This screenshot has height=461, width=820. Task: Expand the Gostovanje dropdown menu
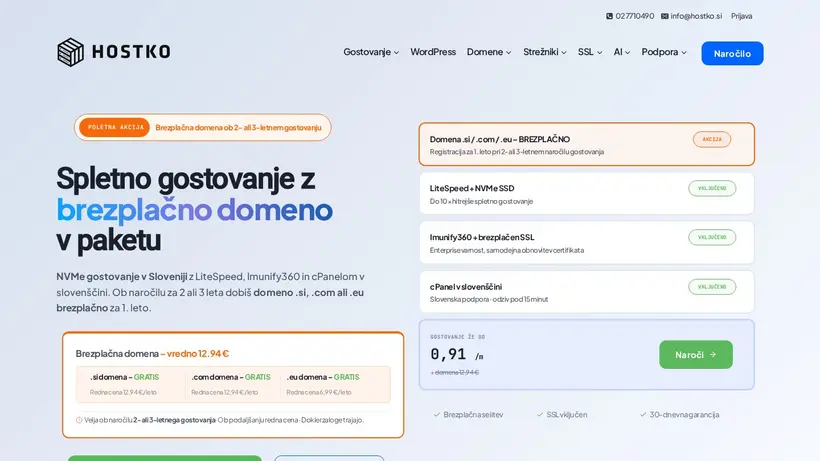[371, 52]
